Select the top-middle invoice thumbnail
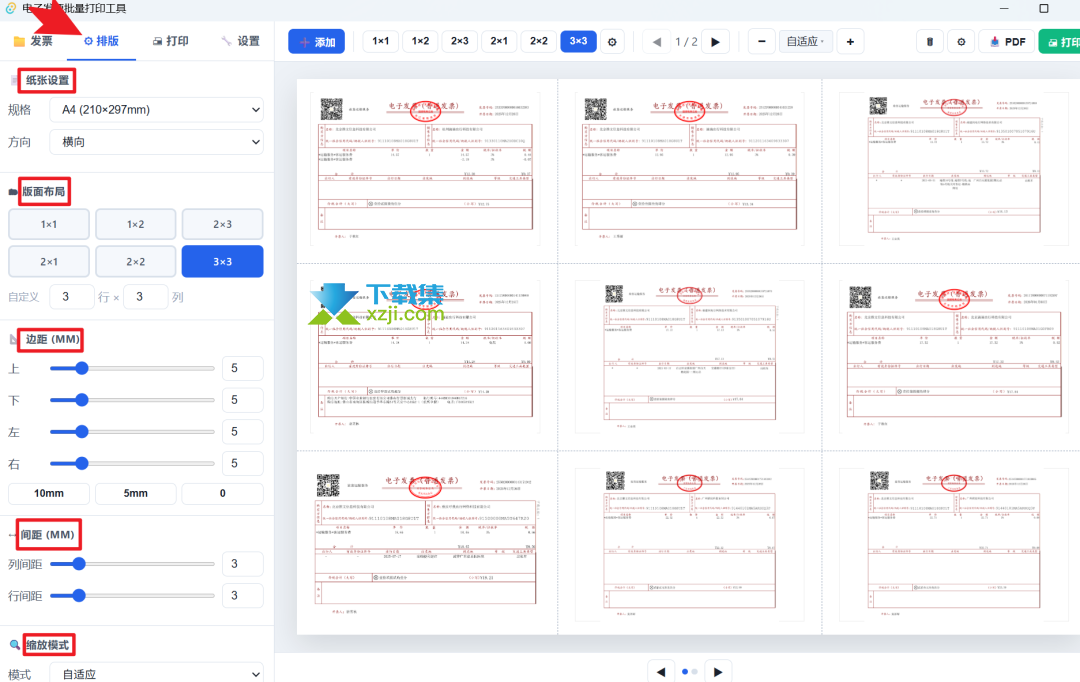Viewport: 1080px width, 682px height. [689, 169]
